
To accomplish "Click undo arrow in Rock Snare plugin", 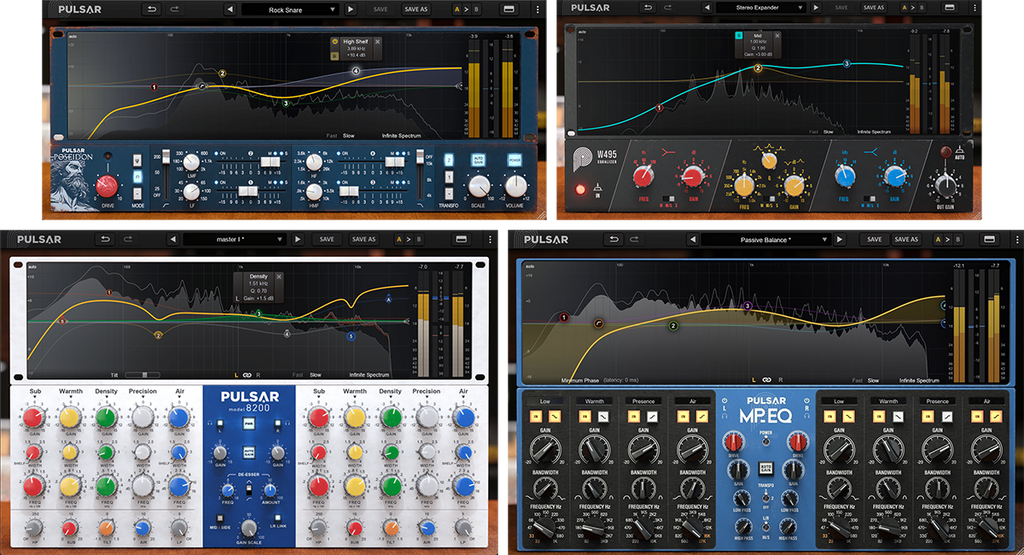I will point(152,9).
